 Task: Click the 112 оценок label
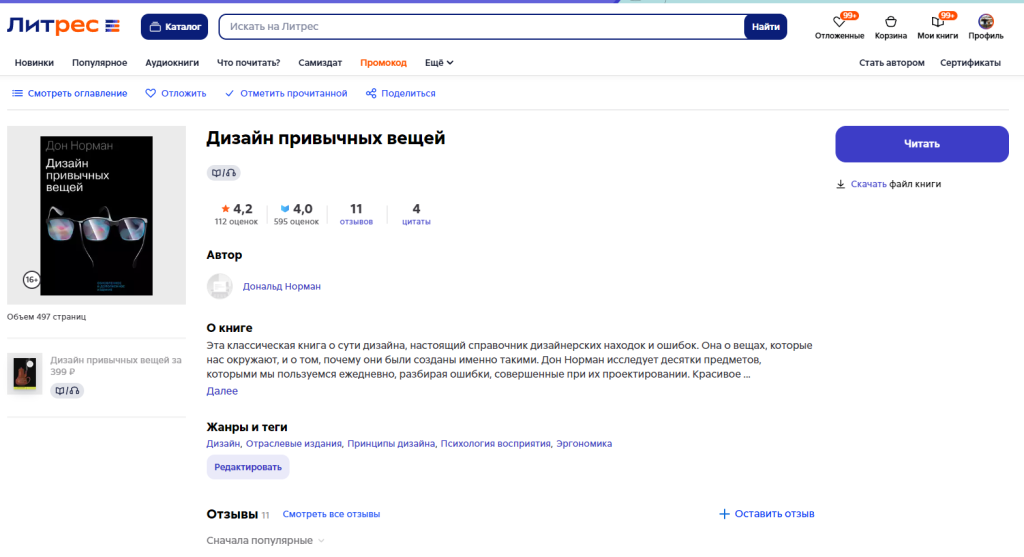[236, 222]
